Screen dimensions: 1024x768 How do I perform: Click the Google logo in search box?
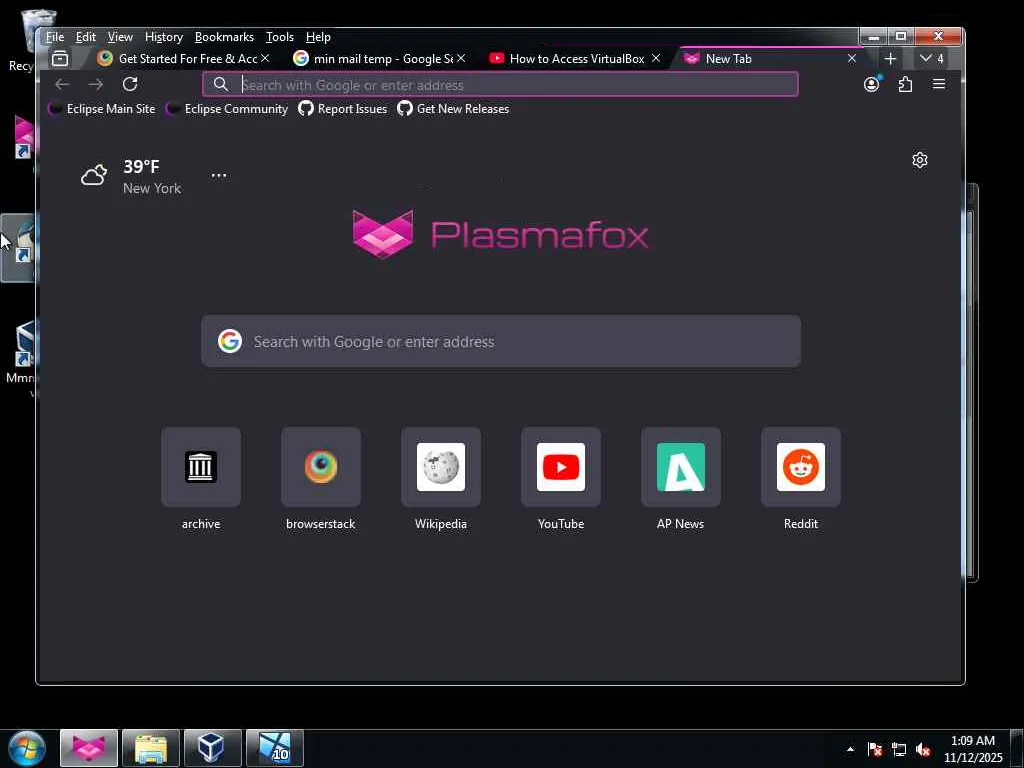[229, 341]
